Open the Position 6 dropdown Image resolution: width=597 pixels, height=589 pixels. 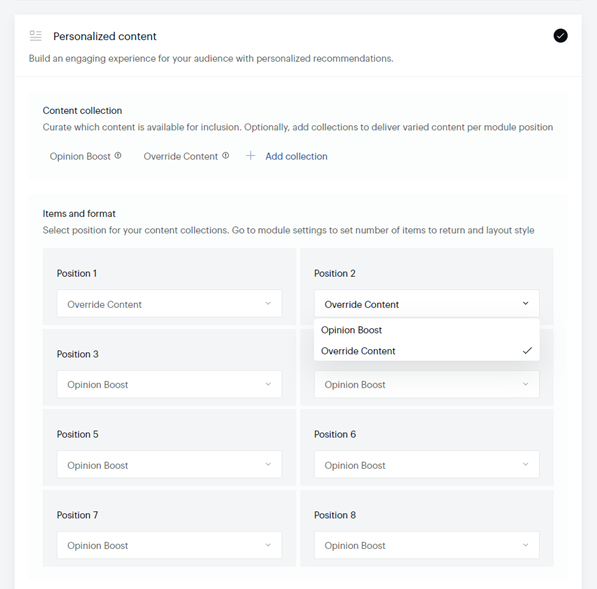(426, 464)
